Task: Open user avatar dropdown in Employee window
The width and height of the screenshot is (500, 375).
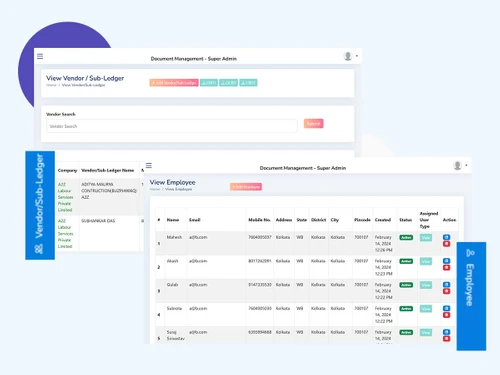Action: [x=460, y=165]
